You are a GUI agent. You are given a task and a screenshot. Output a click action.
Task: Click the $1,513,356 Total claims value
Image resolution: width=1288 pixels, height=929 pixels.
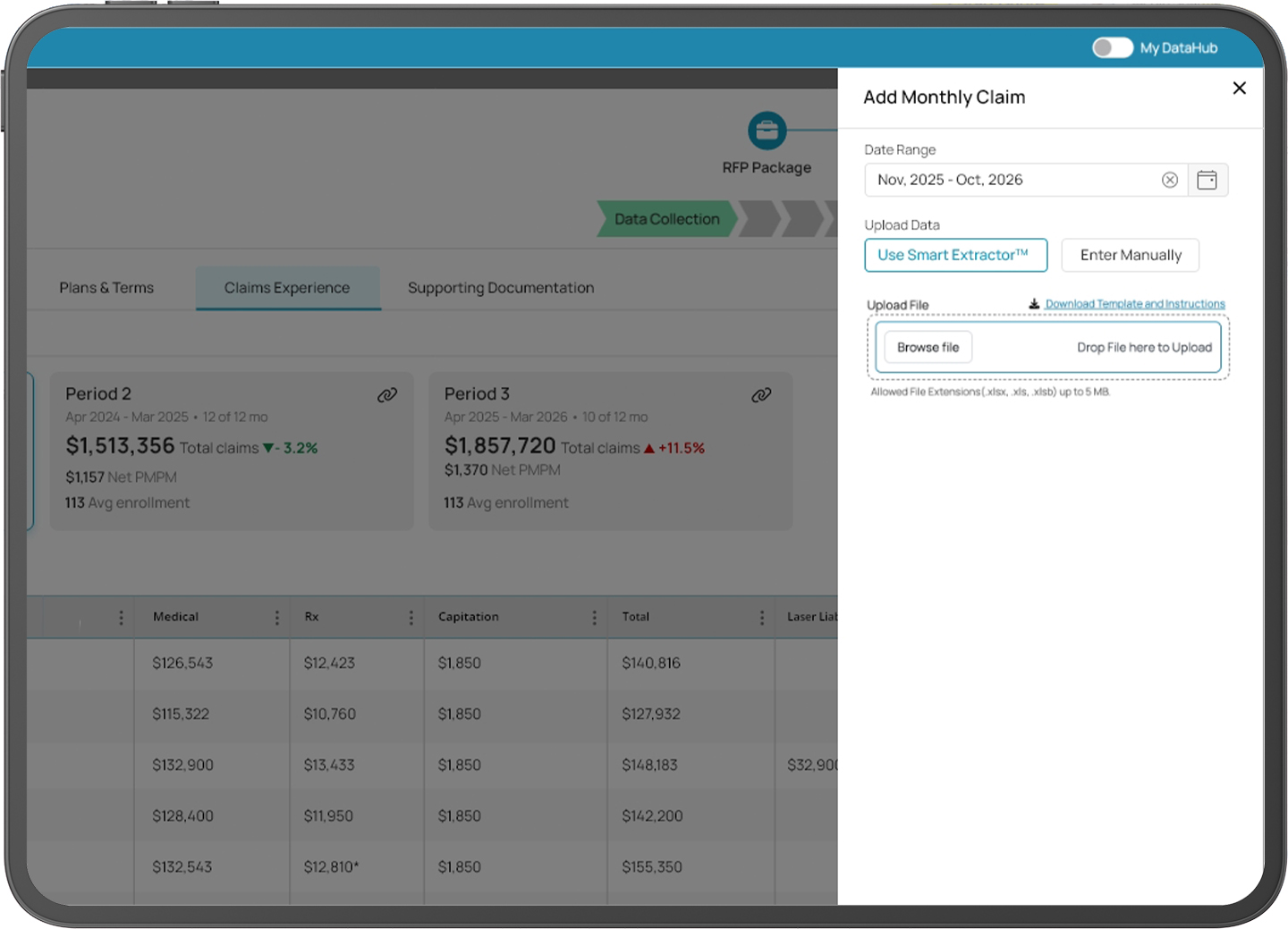(120, 445)
